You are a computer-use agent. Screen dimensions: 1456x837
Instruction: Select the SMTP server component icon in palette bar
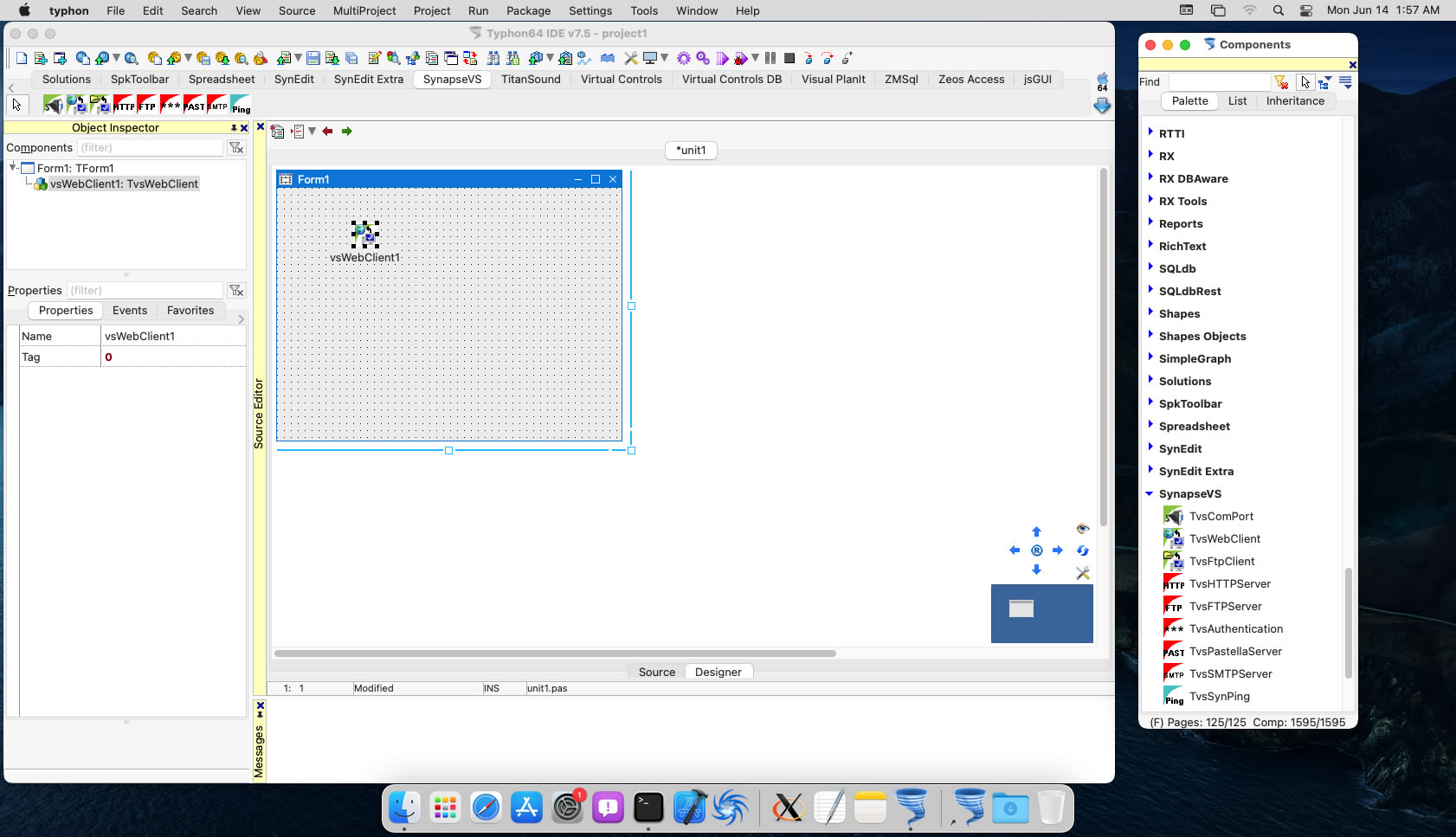pyautogui.click(x=217, y=105)
